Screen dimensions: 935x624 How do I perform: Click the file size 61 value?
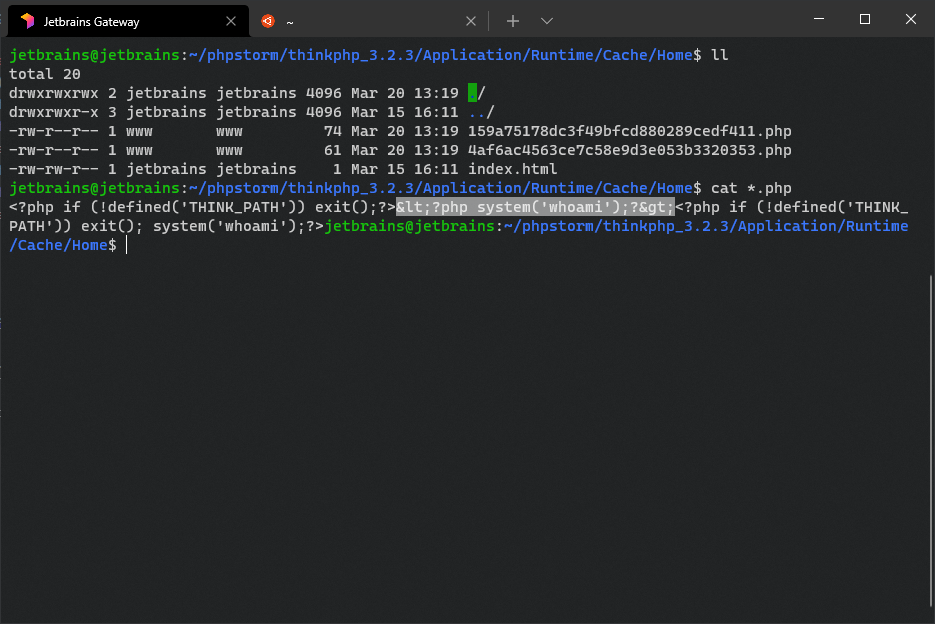pyautogui.click(x=333, y=150)
